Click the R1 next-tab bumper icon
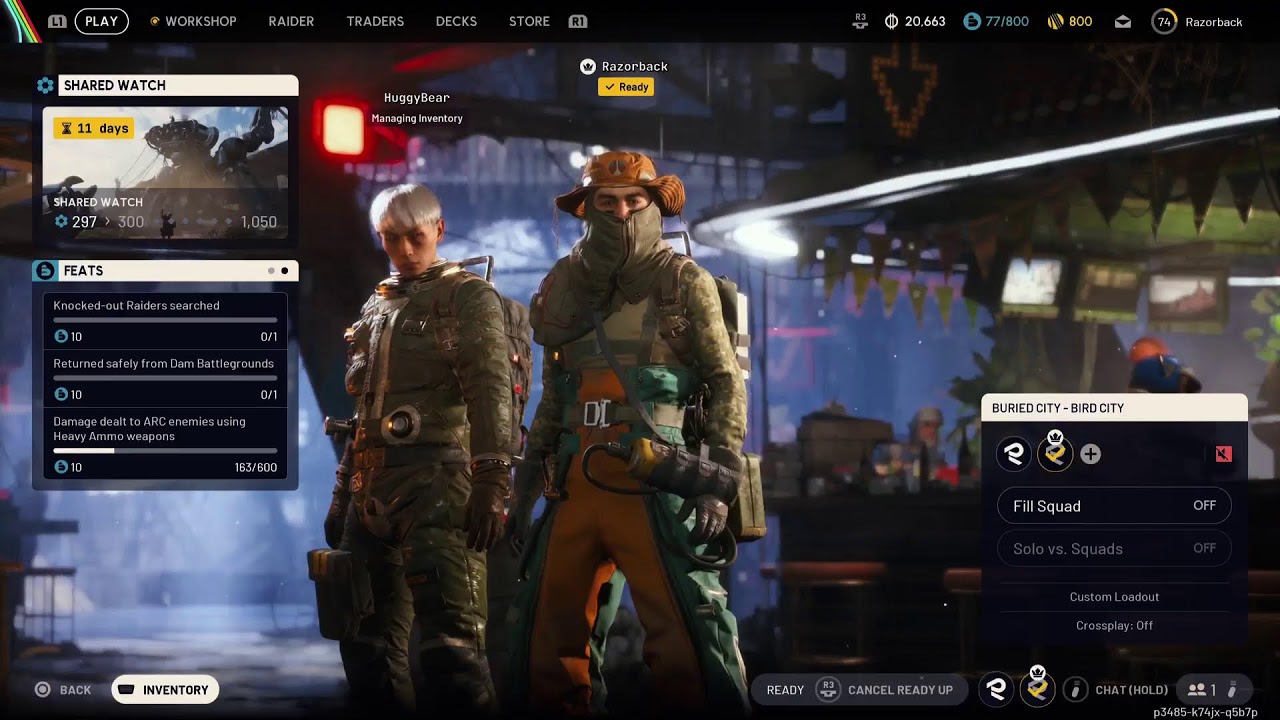Screen dimensions: 1280x720 577,21
